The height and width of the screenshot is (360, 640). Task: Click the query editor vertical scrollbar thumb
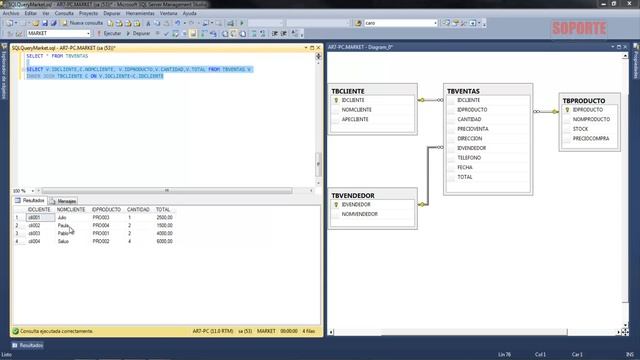[318, 164]
